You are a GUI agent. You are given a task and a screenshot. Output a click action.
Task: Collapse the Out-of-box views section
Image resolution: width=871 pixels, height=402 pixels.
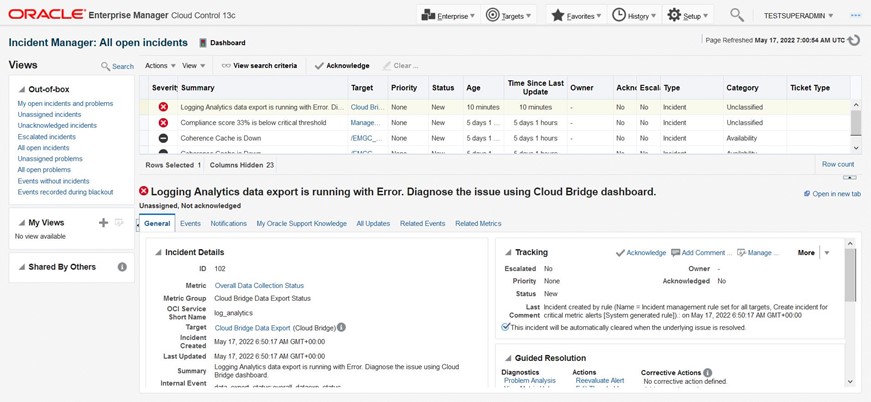[22, 89]
